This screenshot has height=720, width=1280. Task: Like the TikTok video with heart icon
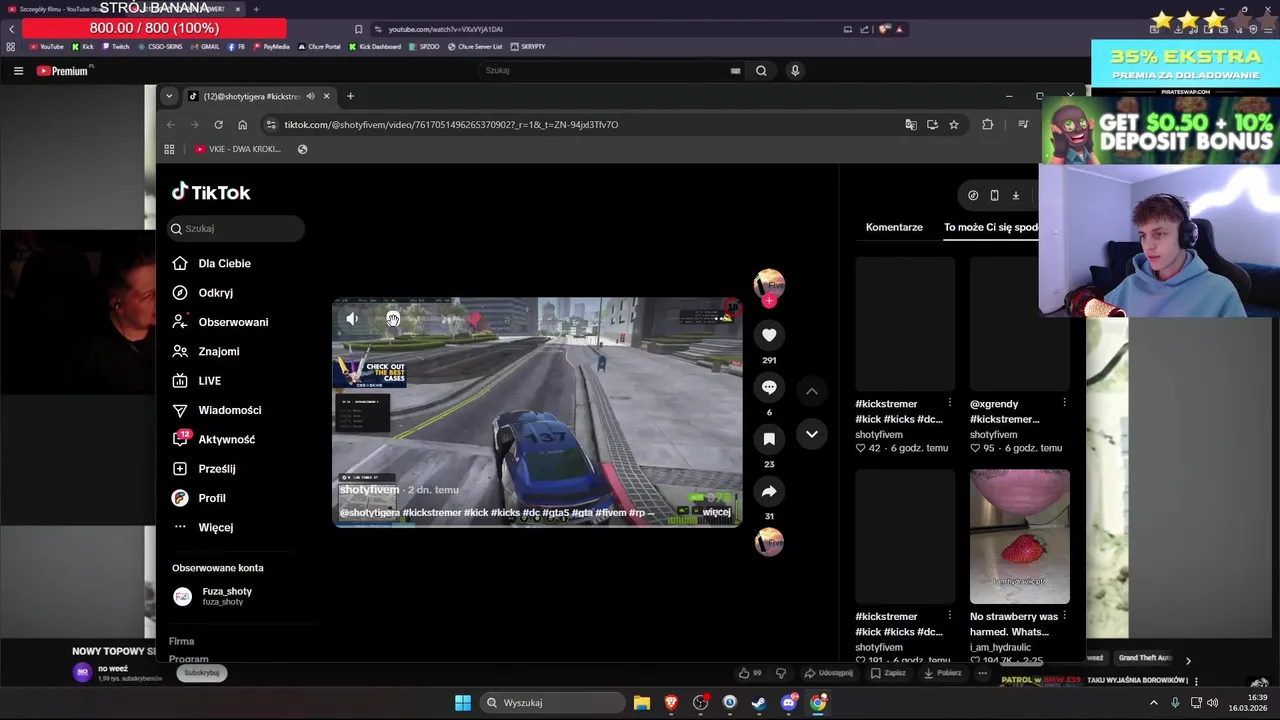click(769, 335)
